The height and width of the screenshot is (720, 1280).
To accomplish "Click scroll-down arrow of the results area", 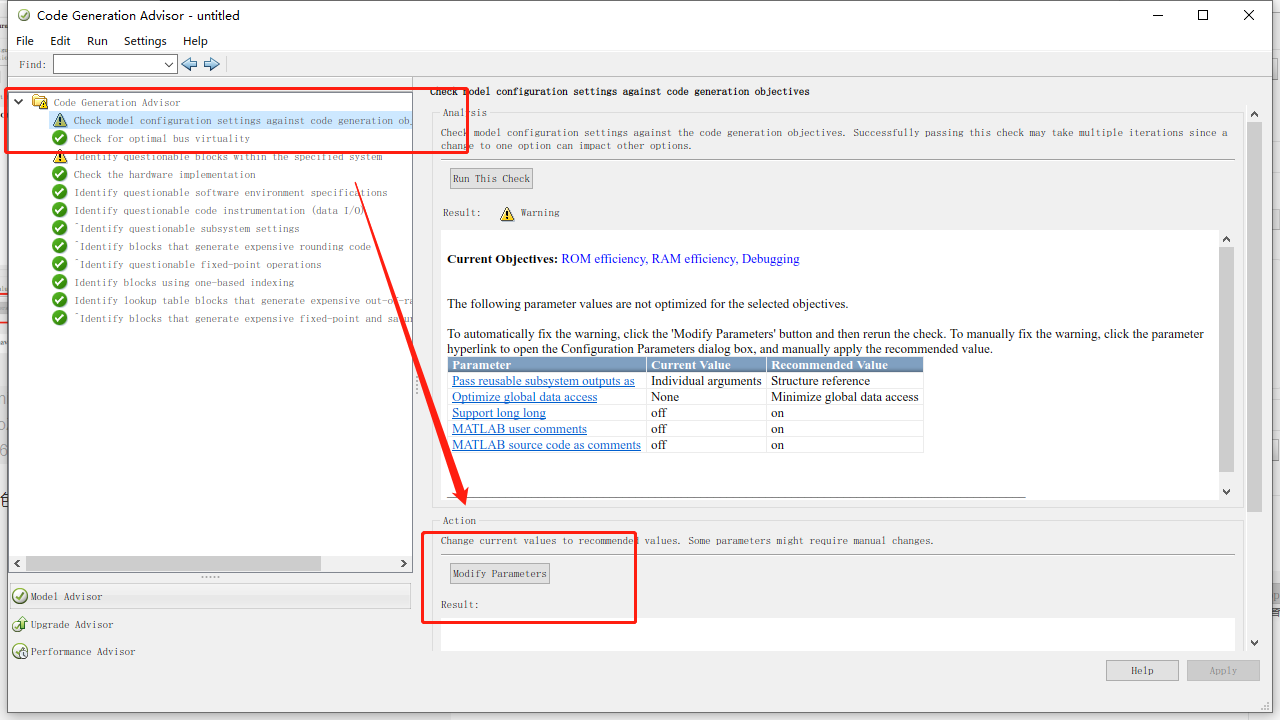I will [x=1226, y=491].
